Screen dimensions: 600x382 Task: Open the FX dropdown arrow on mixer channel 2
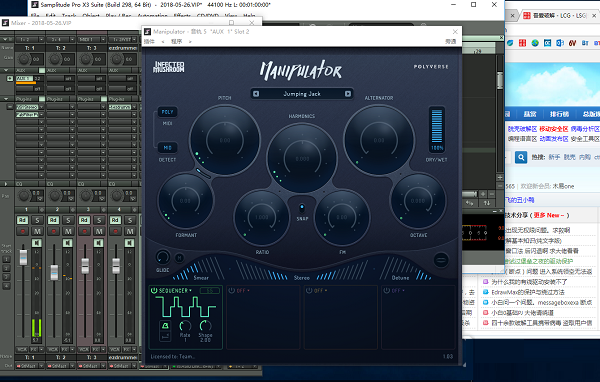pyautogui.click(x=71, y=349)
